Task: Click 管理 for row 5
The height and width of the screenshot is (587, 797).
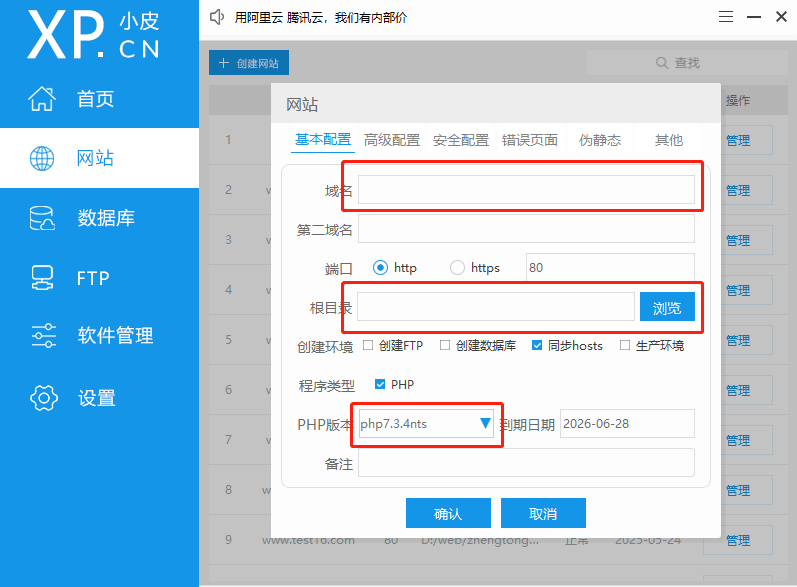Action: click(x=738, y=340)
